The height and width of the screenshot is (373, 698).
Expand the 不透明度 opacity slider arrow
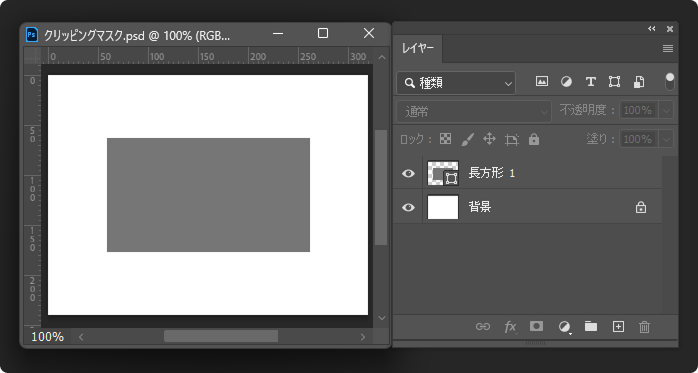(666, 110)
